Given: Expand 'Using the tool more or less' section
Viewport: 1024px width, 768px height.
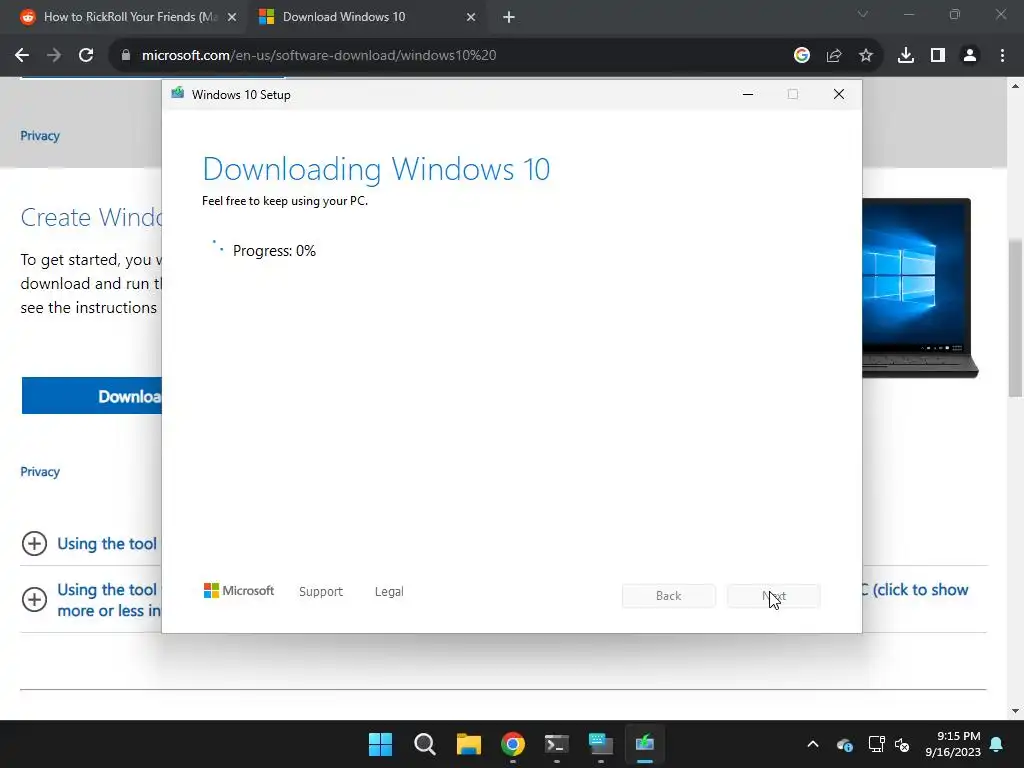Looking at the screenshot, I should 35,600.
